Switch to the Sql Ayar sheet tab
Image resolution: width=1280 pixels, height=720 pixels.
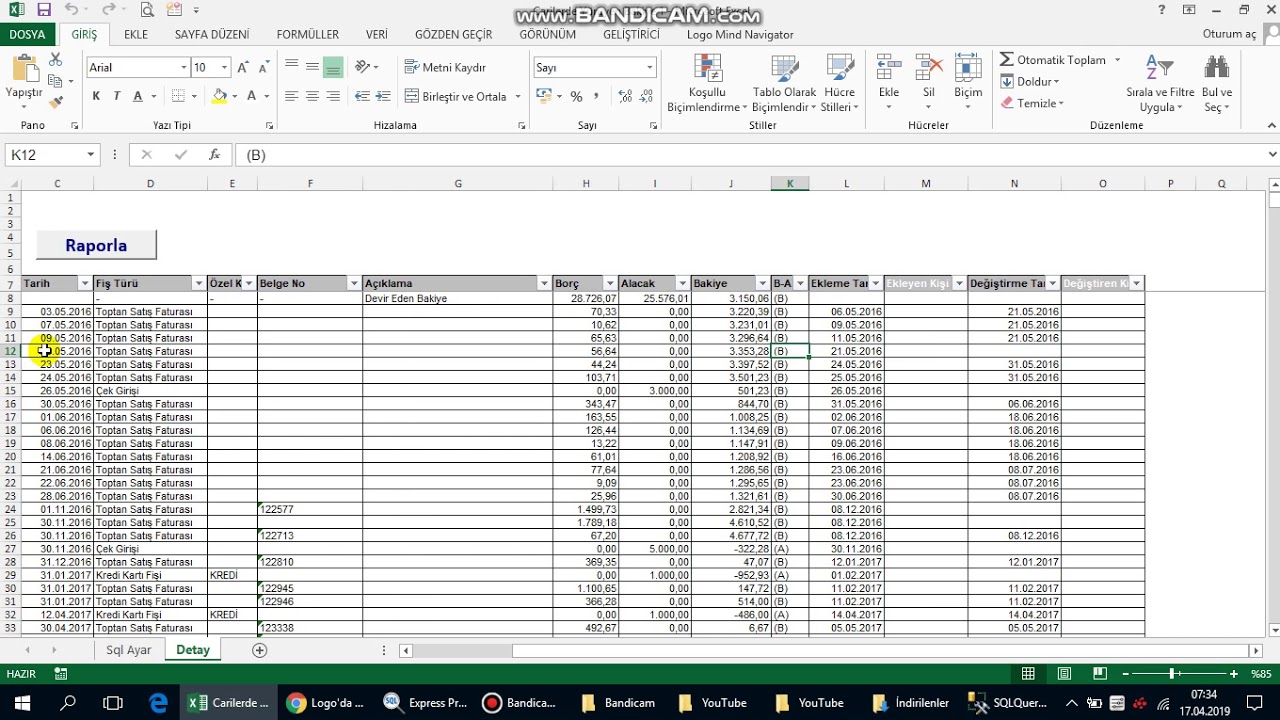tap(129, 650)
